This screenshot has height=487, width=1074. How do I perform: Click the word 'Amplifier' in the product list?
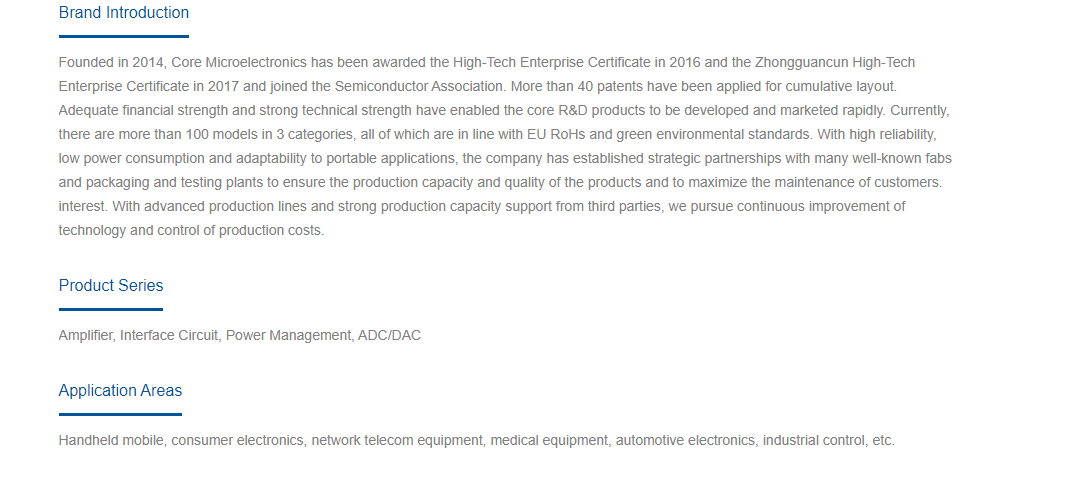click(86, 336)
